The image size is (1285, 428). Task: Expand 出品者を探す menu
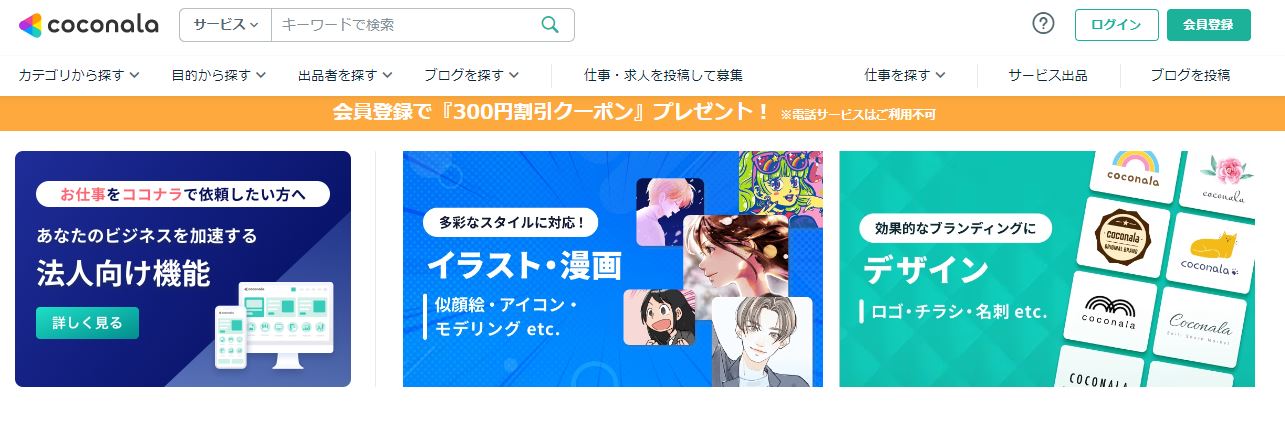click(345, 75)
